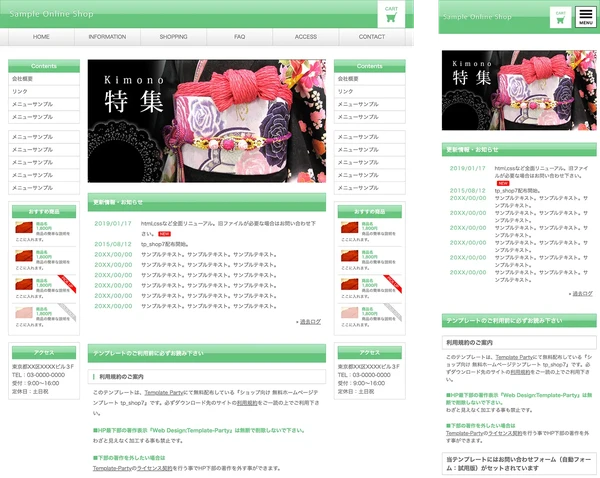Go to ACCESS in the navigation bar
600x478 pixels.
coord(306,37)
